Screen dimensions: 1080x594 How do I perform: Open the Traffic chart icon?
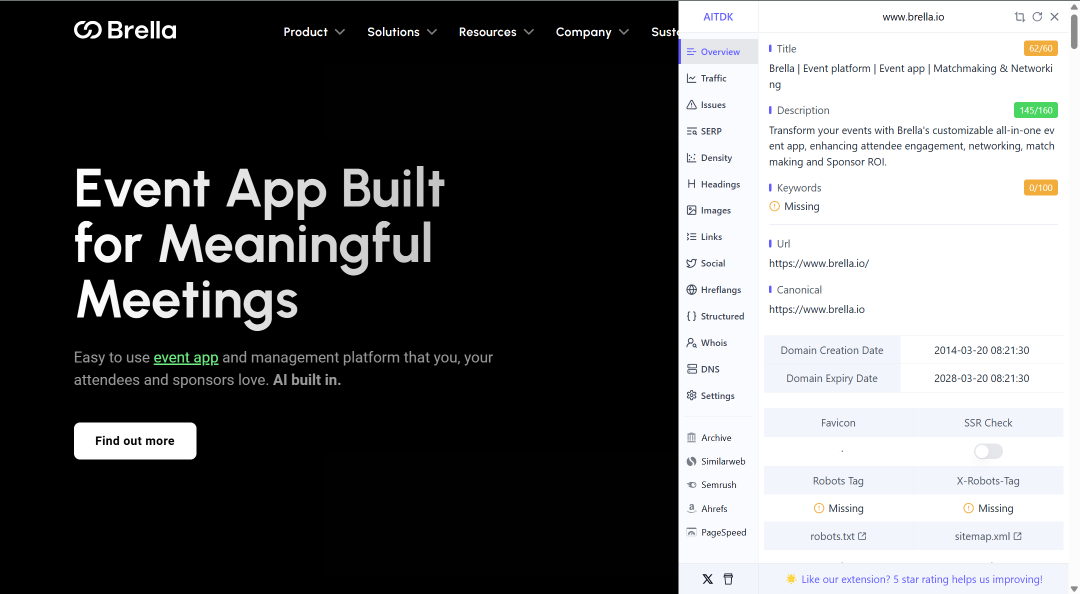pyautogui.click(x=692, y=79)
